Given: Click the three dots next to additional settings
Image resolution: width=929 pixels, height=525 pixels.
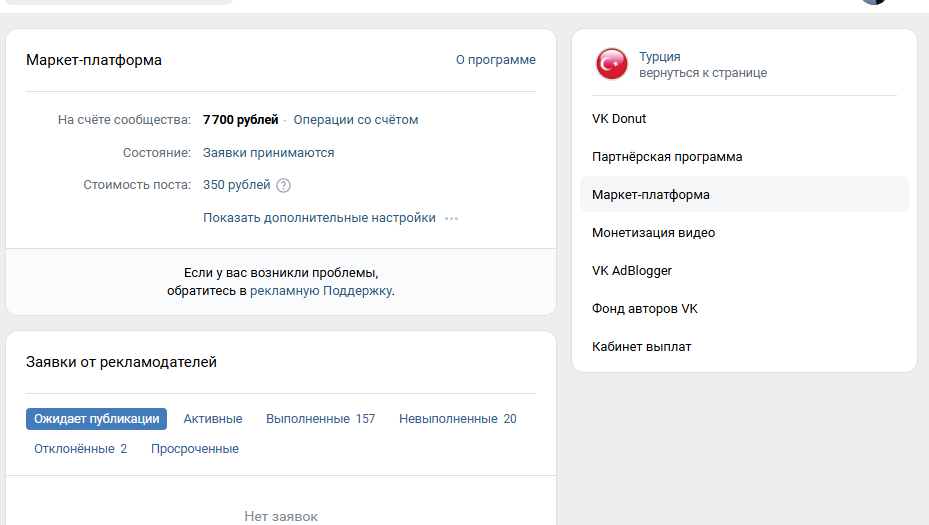Looking at the screenshot, I should [451, 219].
